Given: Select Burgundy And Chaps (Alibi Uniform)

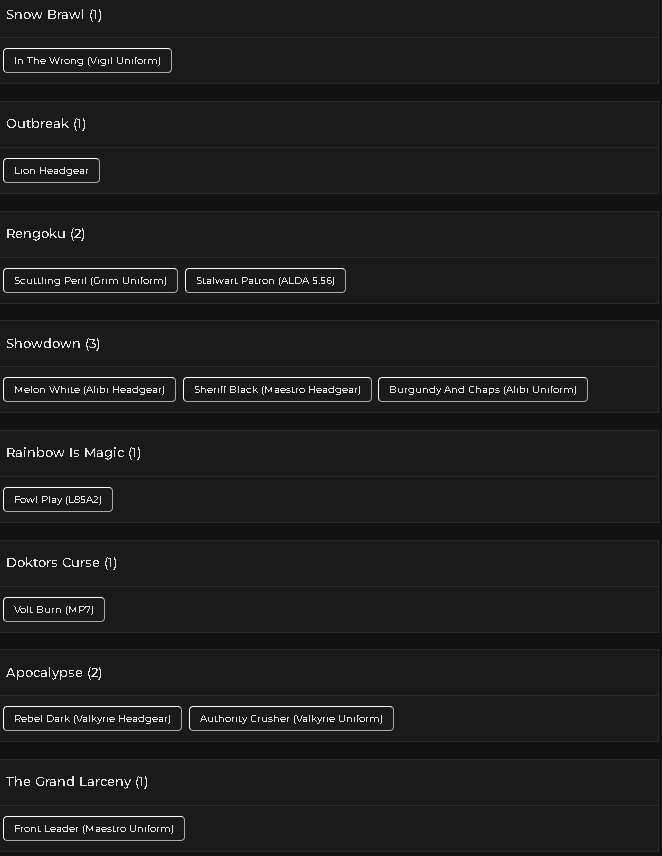Looking at the screenshot, I should pos(483,389).
